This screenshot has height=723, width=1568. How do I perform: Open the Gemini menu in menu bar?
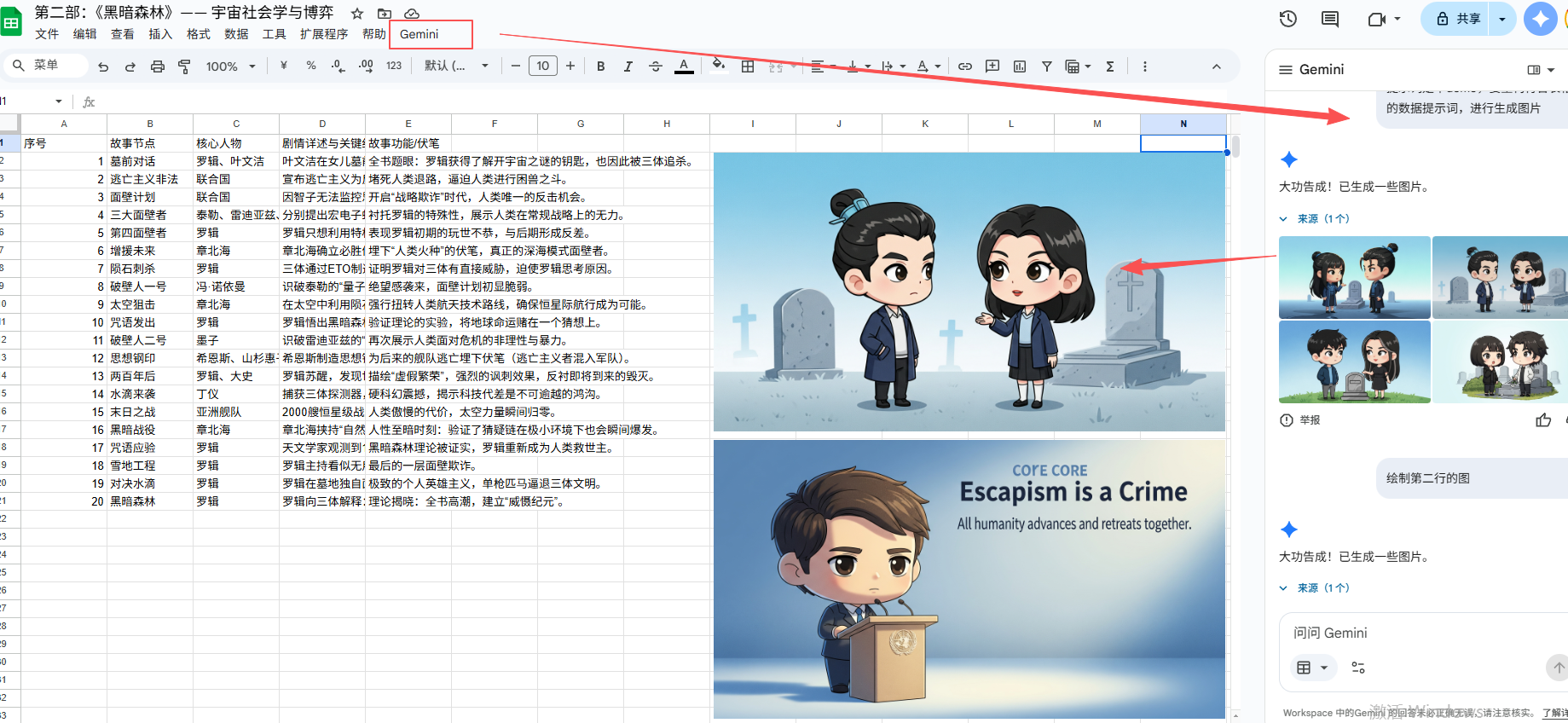[x=419, y=34]
